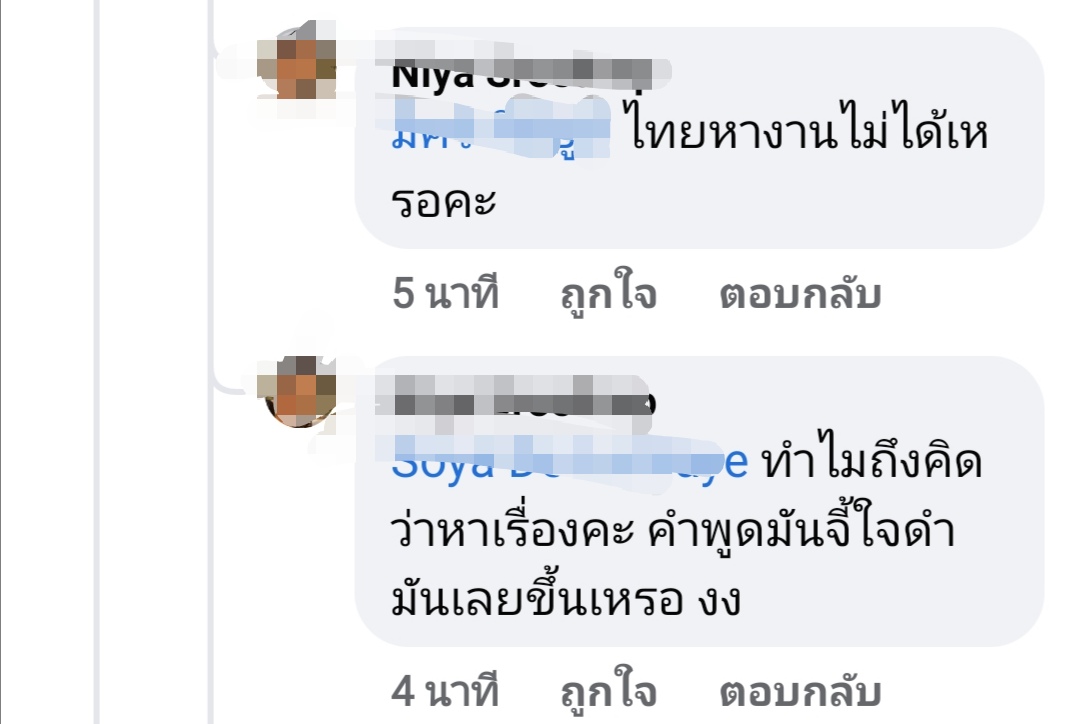Screen dimensions: 1080x724
Task: Reply (ตอบกลับ) to the 5 นาที comment
Action: point(800,294)
